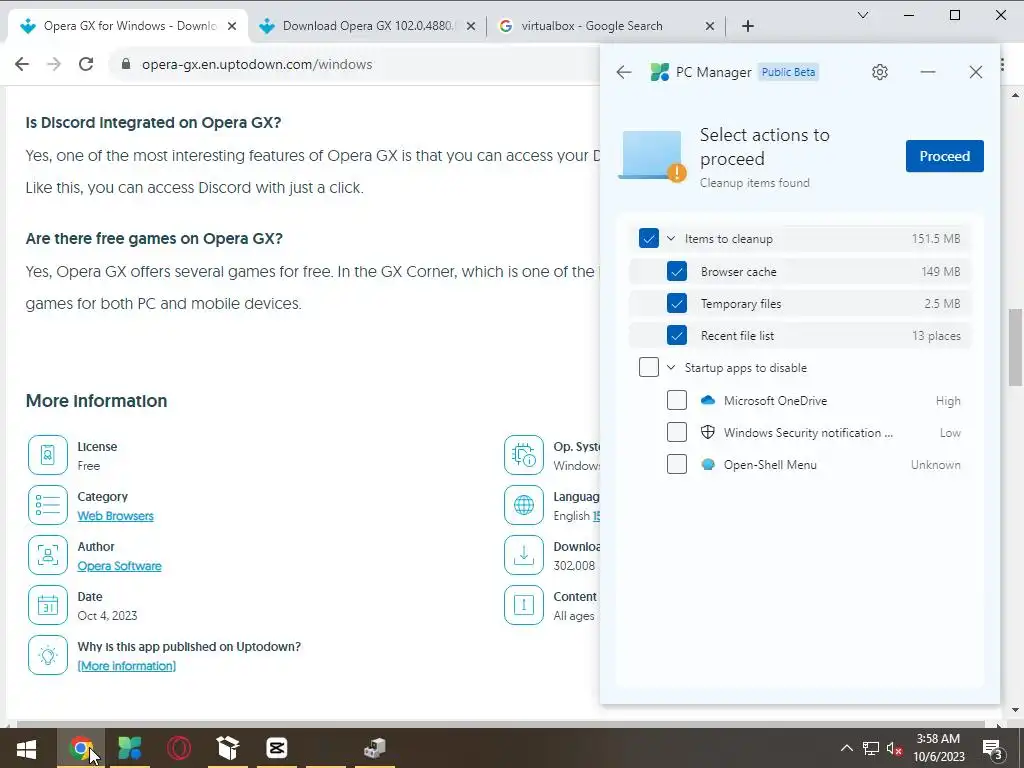
Task: Go back in PC Manager panel
Action: [624, 72]
